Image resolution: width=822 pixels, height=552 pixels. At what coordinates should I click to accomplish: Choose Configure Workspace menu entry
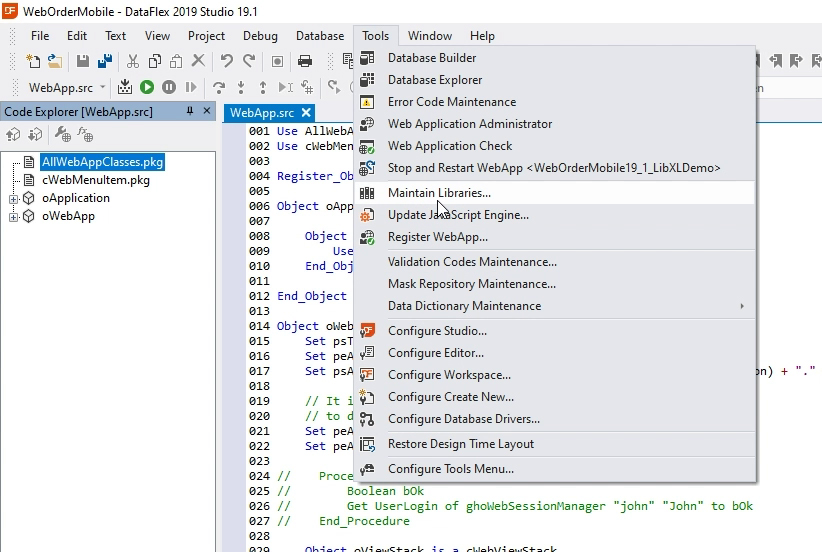[449, 375]
